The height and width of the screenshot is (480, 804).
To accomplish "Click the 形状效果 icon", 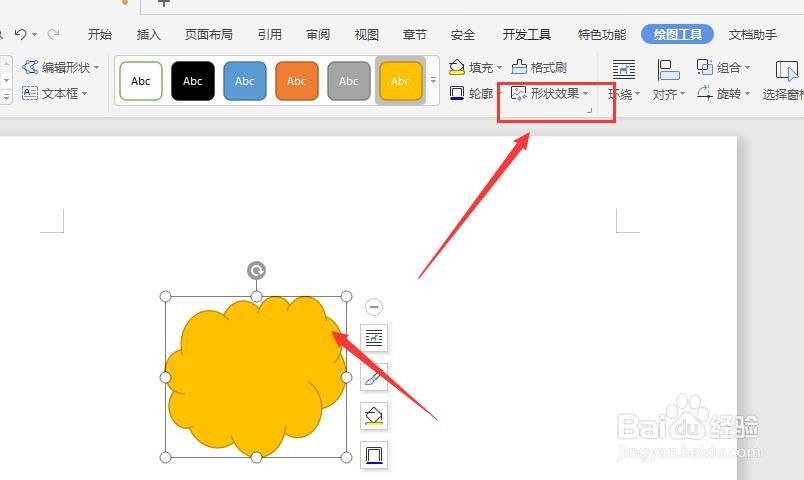I will pos(518,93).
